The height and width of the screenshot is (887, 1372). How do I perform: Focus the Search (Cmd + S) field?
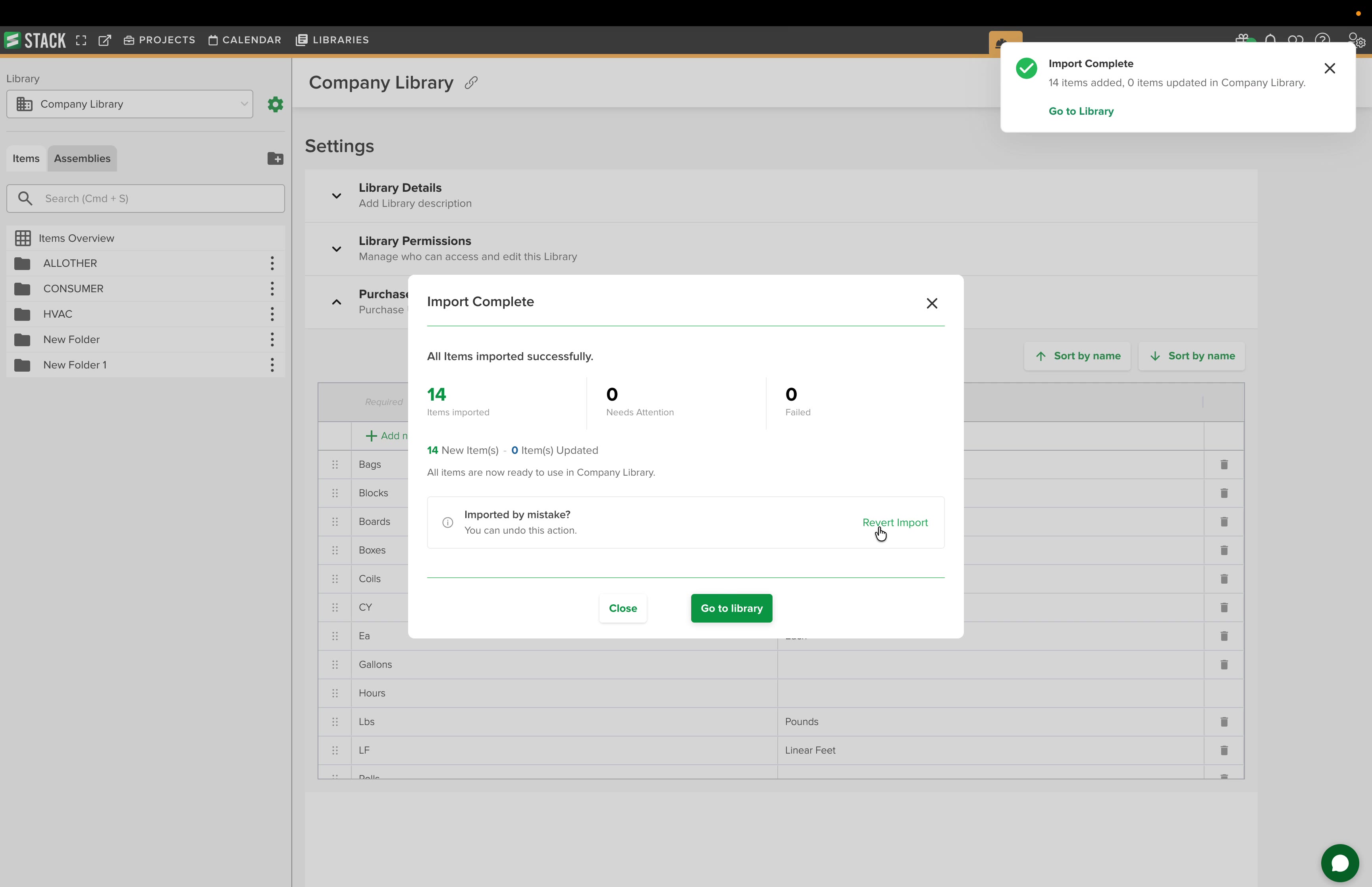[146, 199]
